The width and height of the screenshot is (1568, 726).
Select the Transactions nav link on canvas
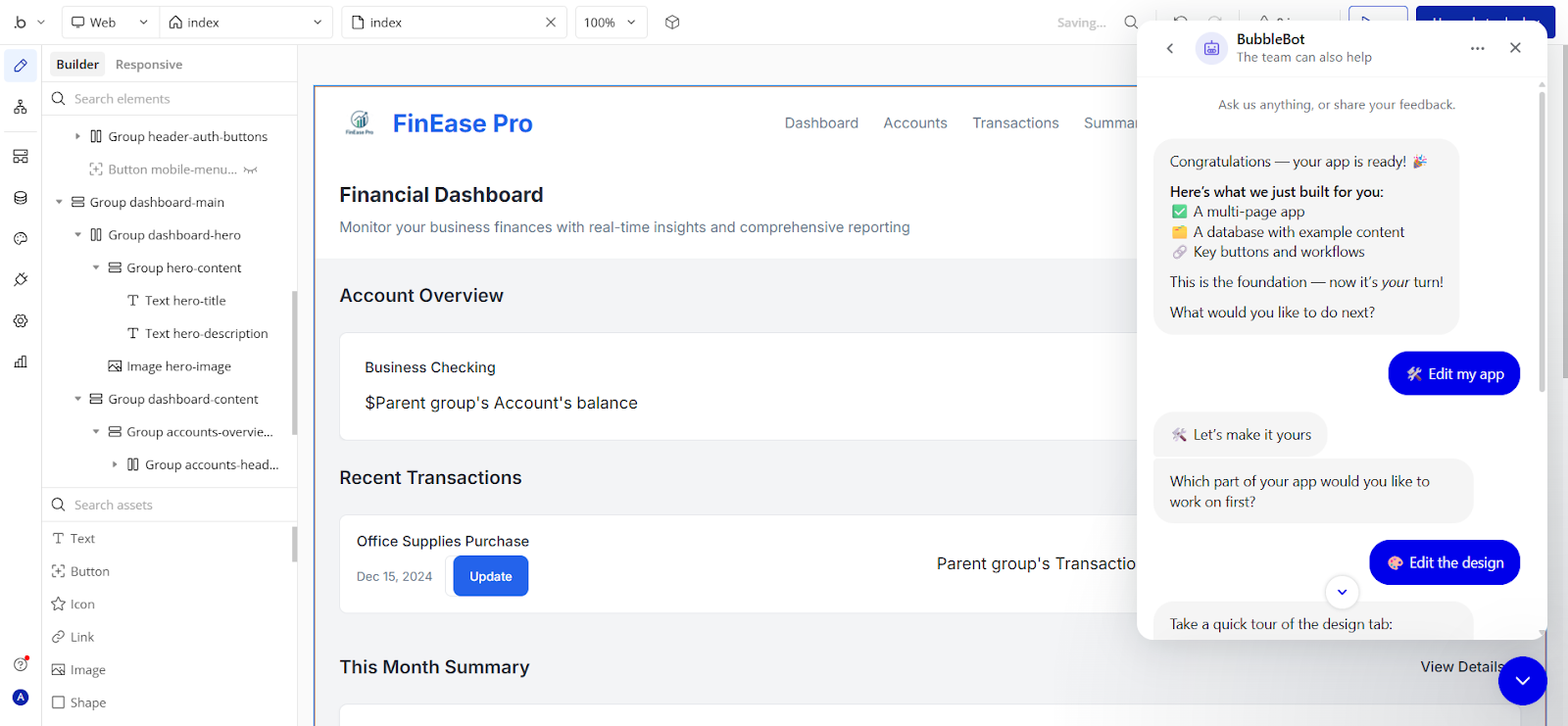pyautogui.click(x=1015, y=123)
